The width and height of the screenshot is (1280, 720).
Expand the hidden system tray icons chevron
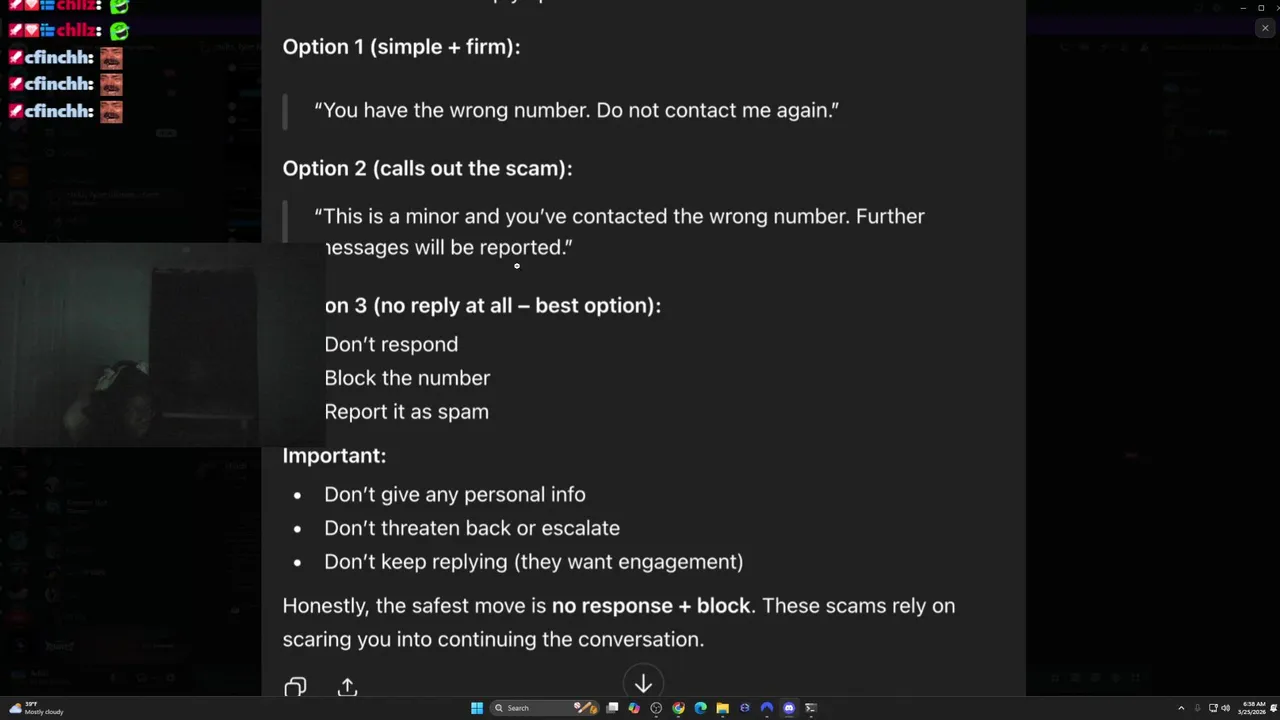tap(1181, 708)
